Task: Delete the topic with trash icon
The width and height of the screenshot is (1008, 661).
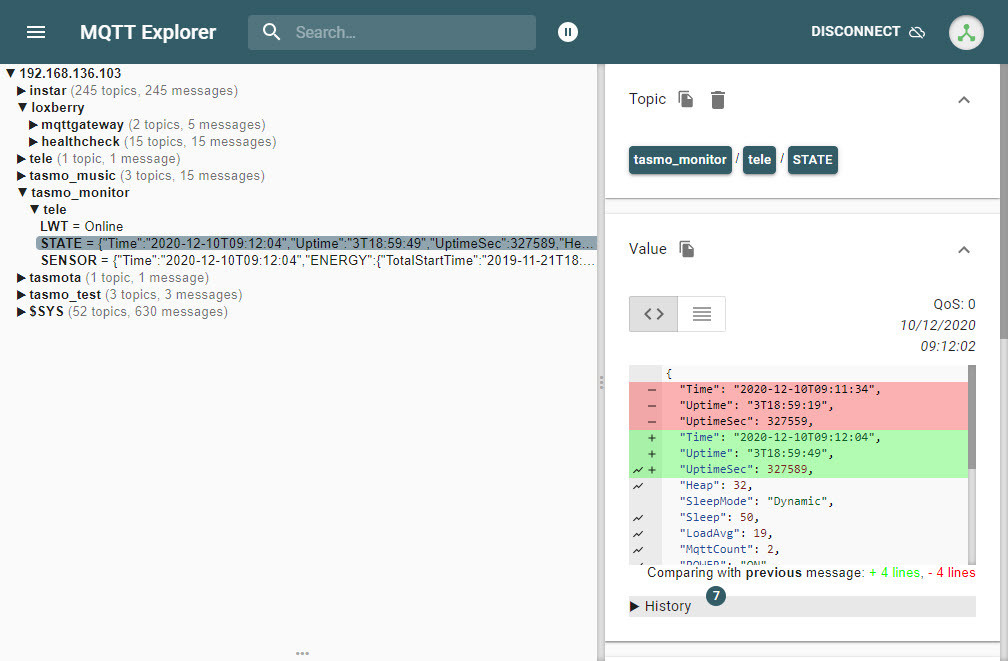Action: click(x=717, y=100)
